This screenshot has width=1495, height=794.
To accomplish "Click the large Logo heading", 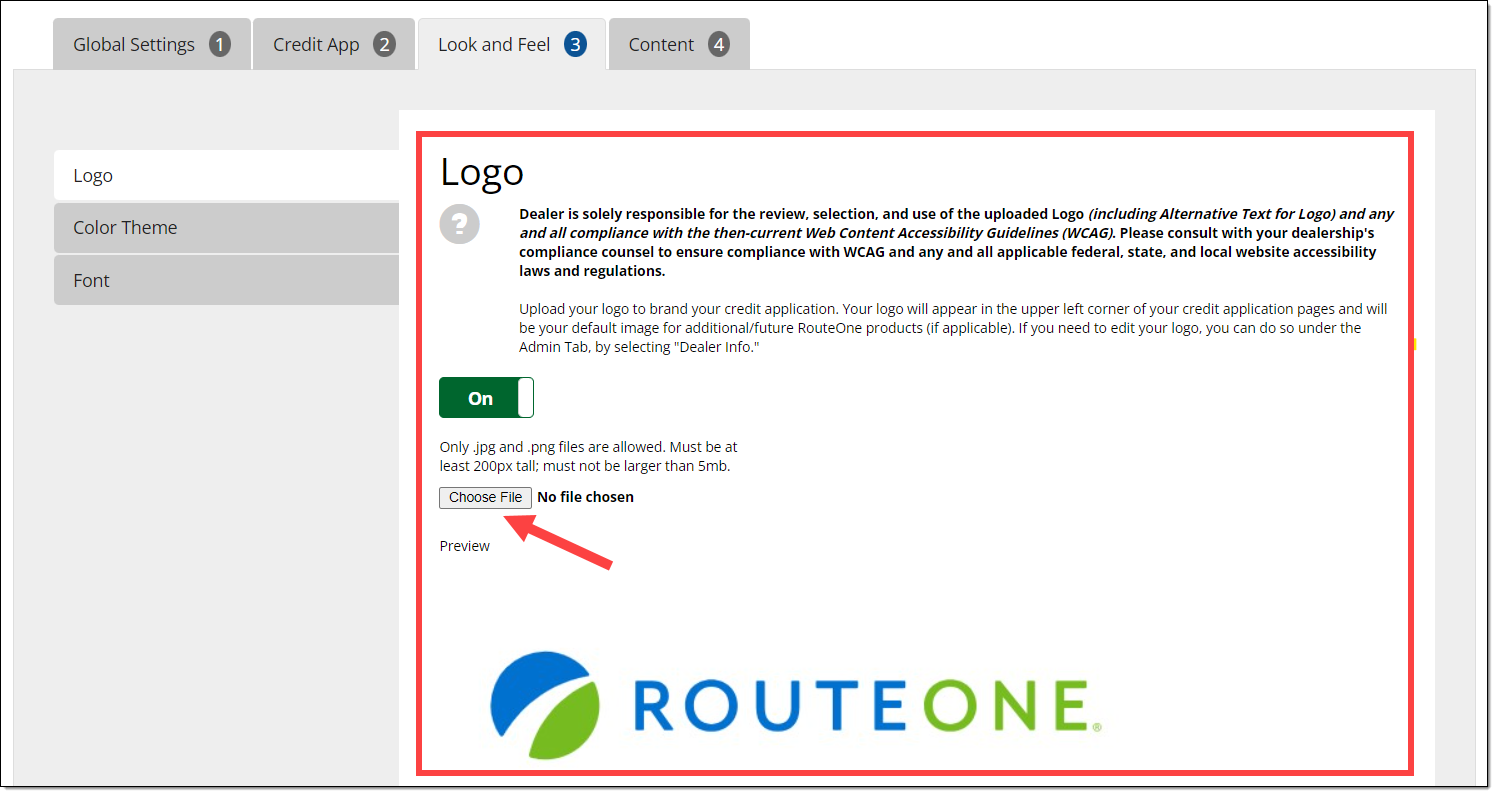I will [x=482, y=172].
